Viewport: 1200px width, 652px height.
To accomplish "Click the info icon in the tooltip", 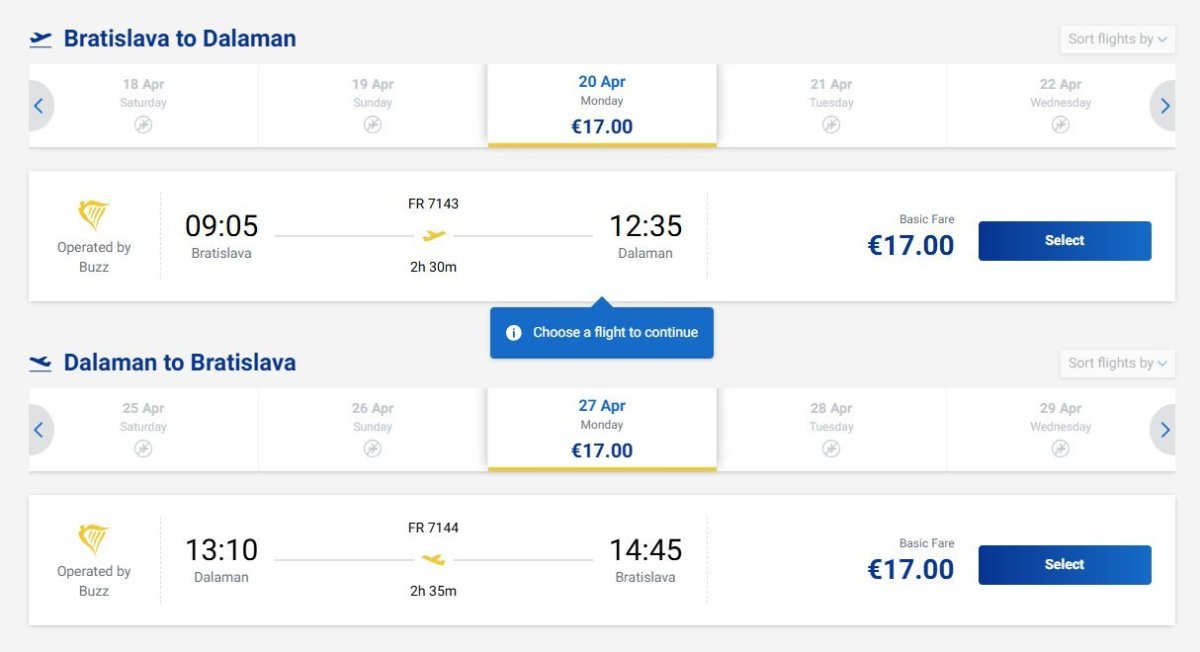I will (514, 333).
